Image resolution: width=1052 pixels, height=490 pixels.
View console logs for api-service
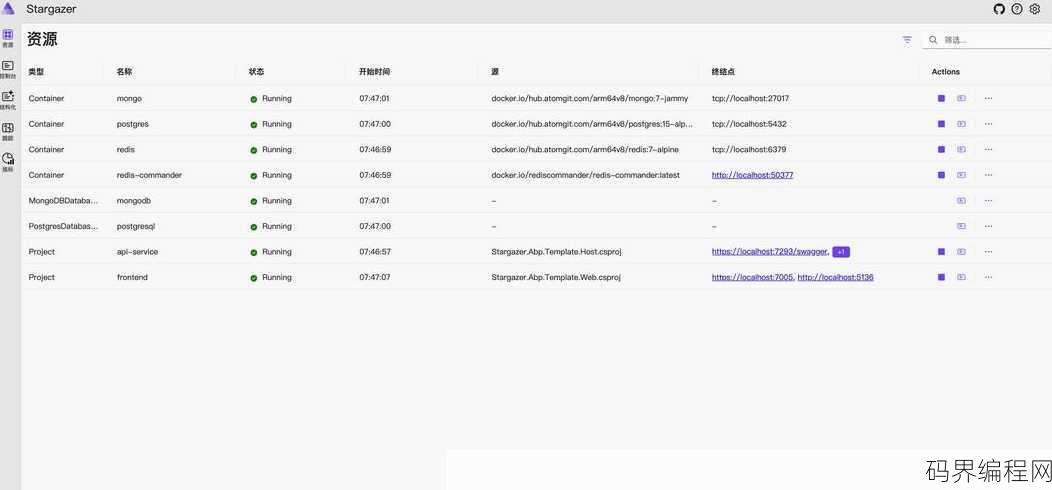(961, 252)
